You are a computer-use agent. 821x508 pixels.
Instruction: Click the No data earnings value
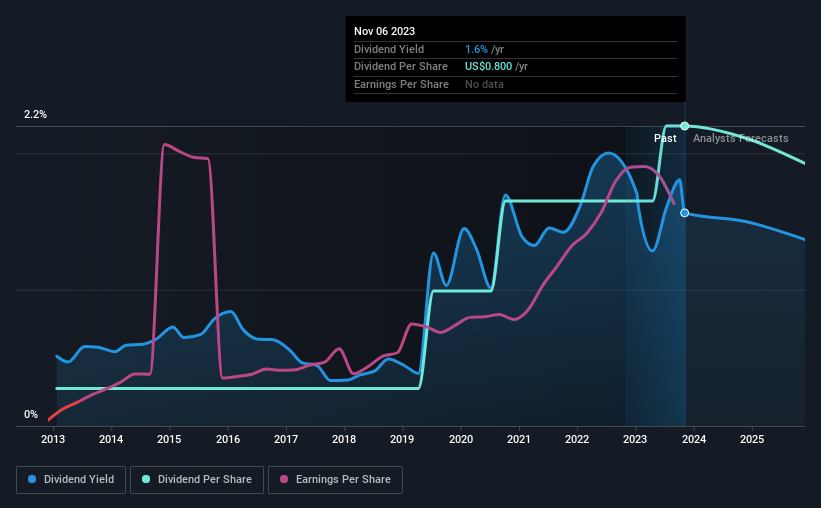coord(484,84)
